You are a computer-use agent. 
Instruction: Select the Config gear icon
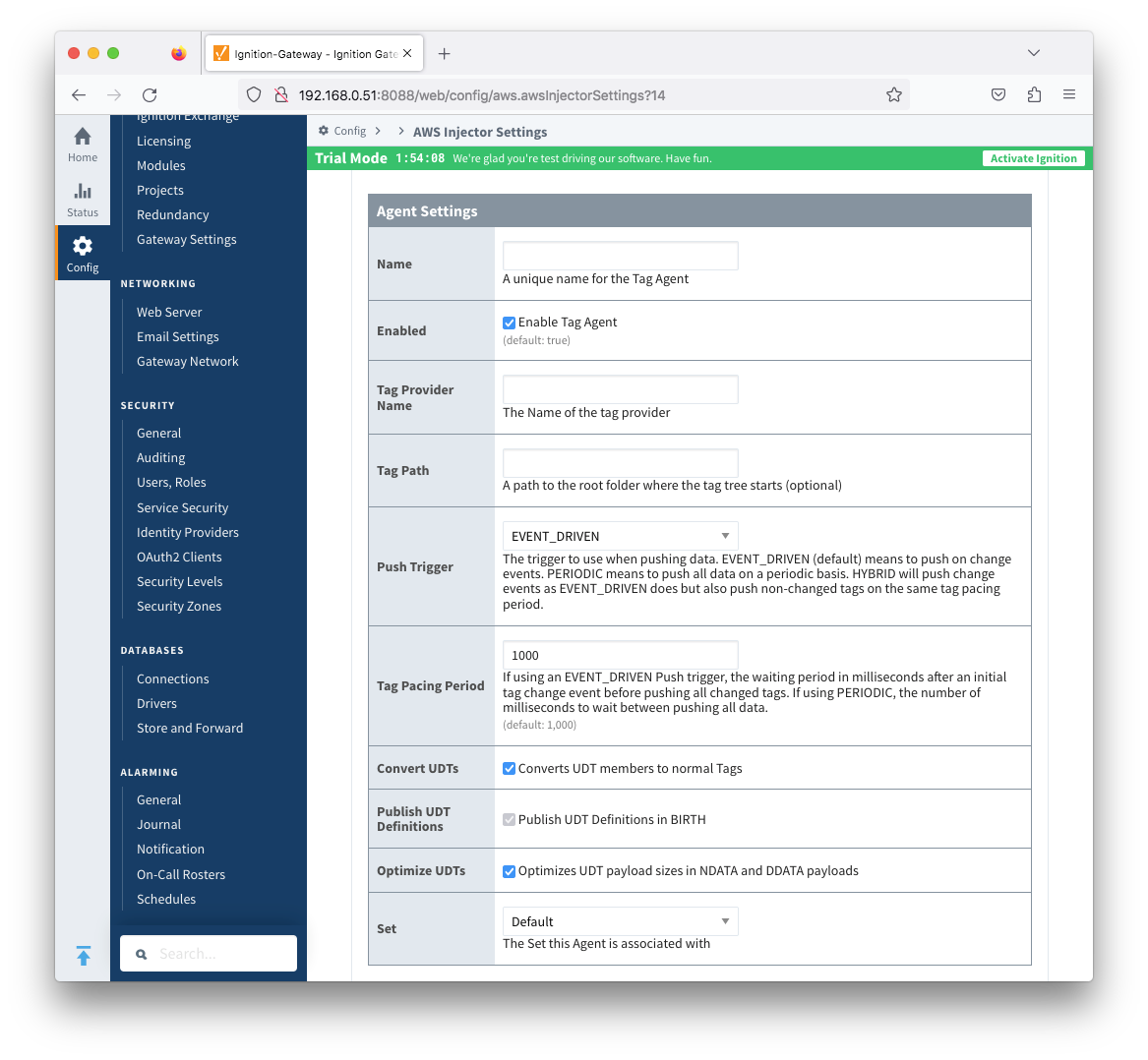[83, 247]
